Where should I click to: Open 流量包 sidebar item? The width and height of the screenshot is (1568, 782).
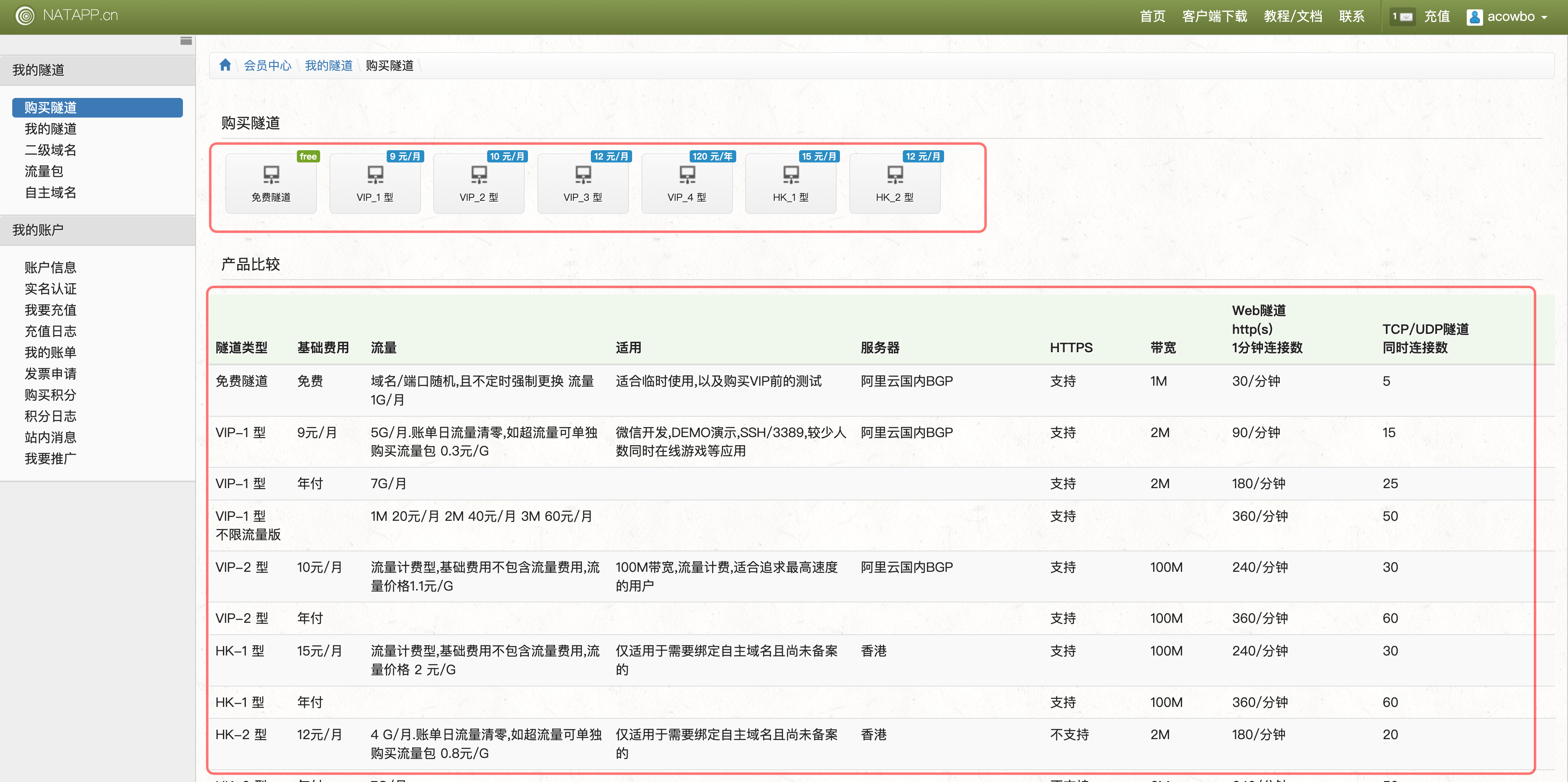tap(44, 171)
